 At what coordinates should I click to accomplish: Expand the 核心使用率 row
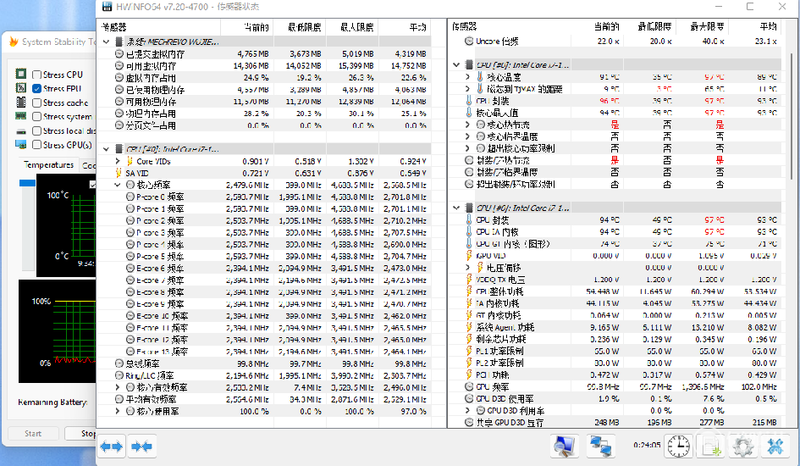(117, 411)
